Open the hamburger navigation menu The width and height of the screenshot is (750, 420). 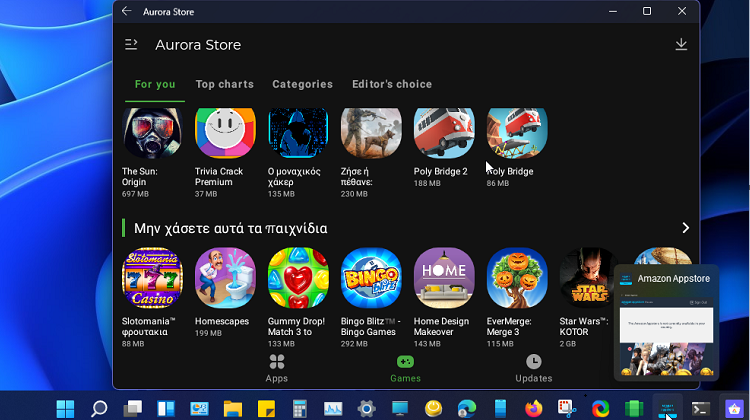tap(131, 44)
